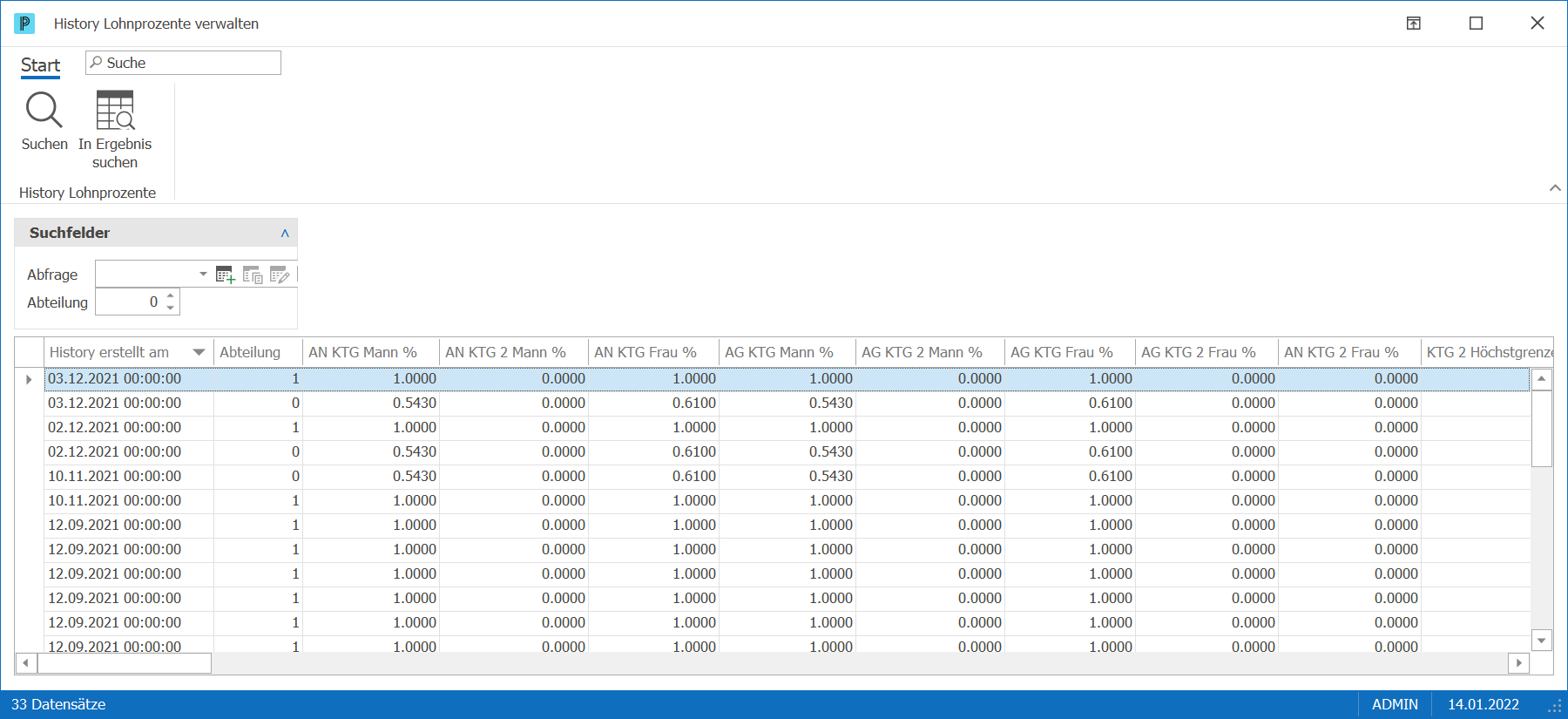Click the copy Abfrage query icon
The height and width of the screenshot is (719, 1568).
click(x=253, y=275)
